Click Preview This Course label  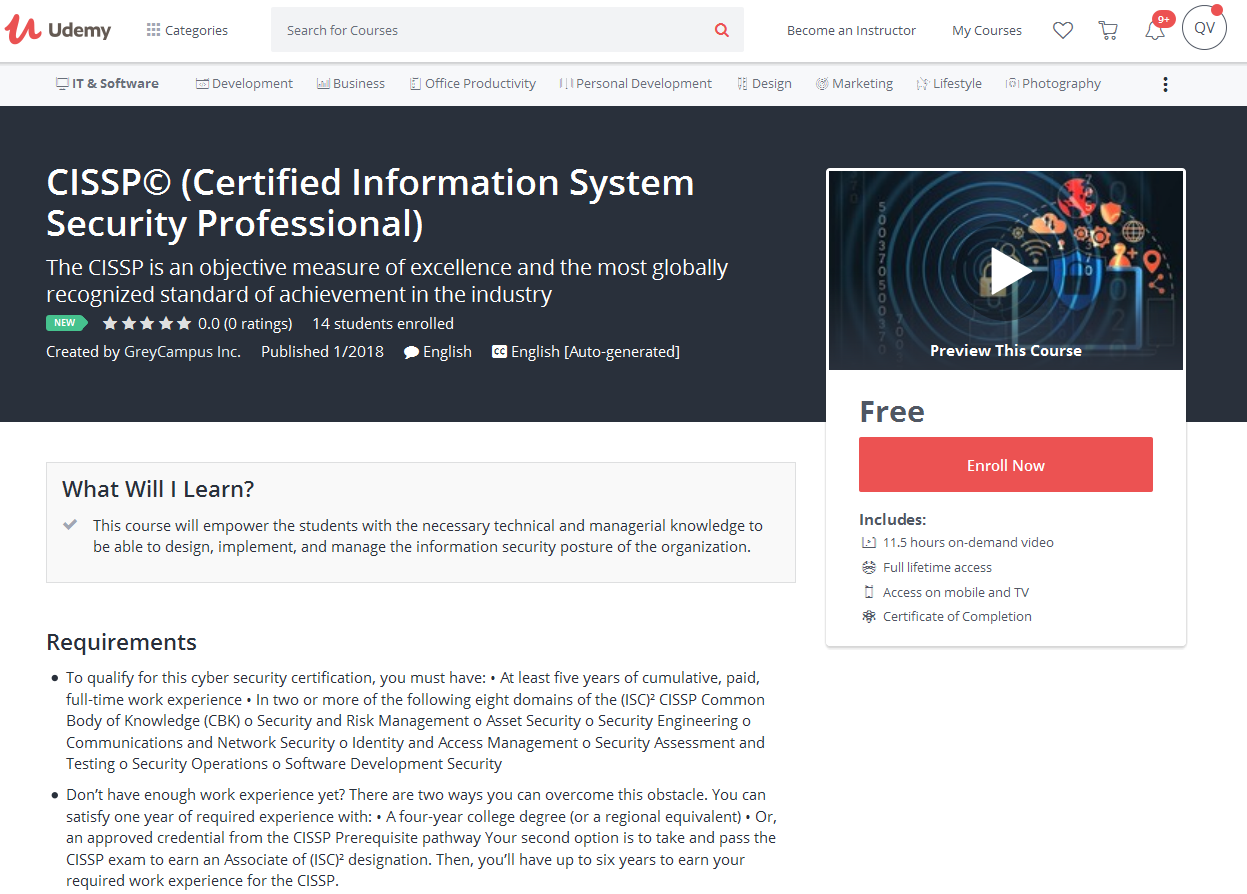coord(1006,350)
